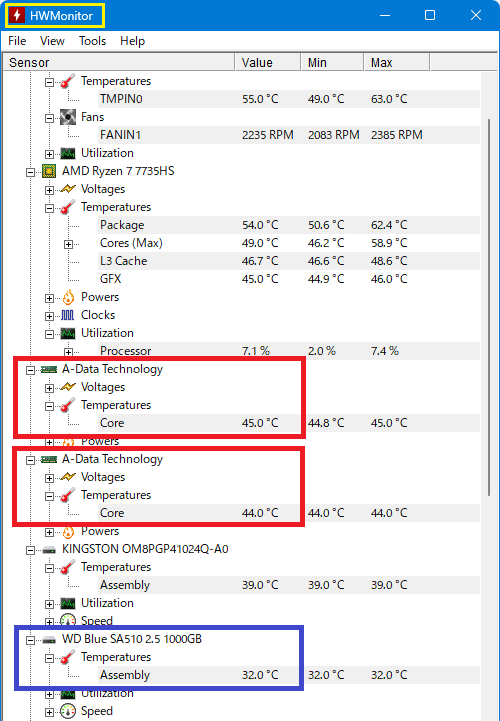Click the thermometer icon above the Package row
The height and width of the screenshot is (721, 500).
click(68, 207)
